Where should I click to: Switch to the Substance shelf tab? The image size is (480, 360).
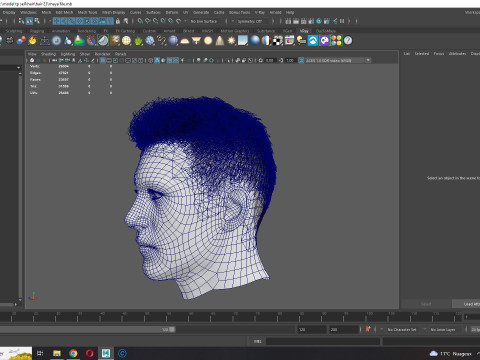click(266, 31)
